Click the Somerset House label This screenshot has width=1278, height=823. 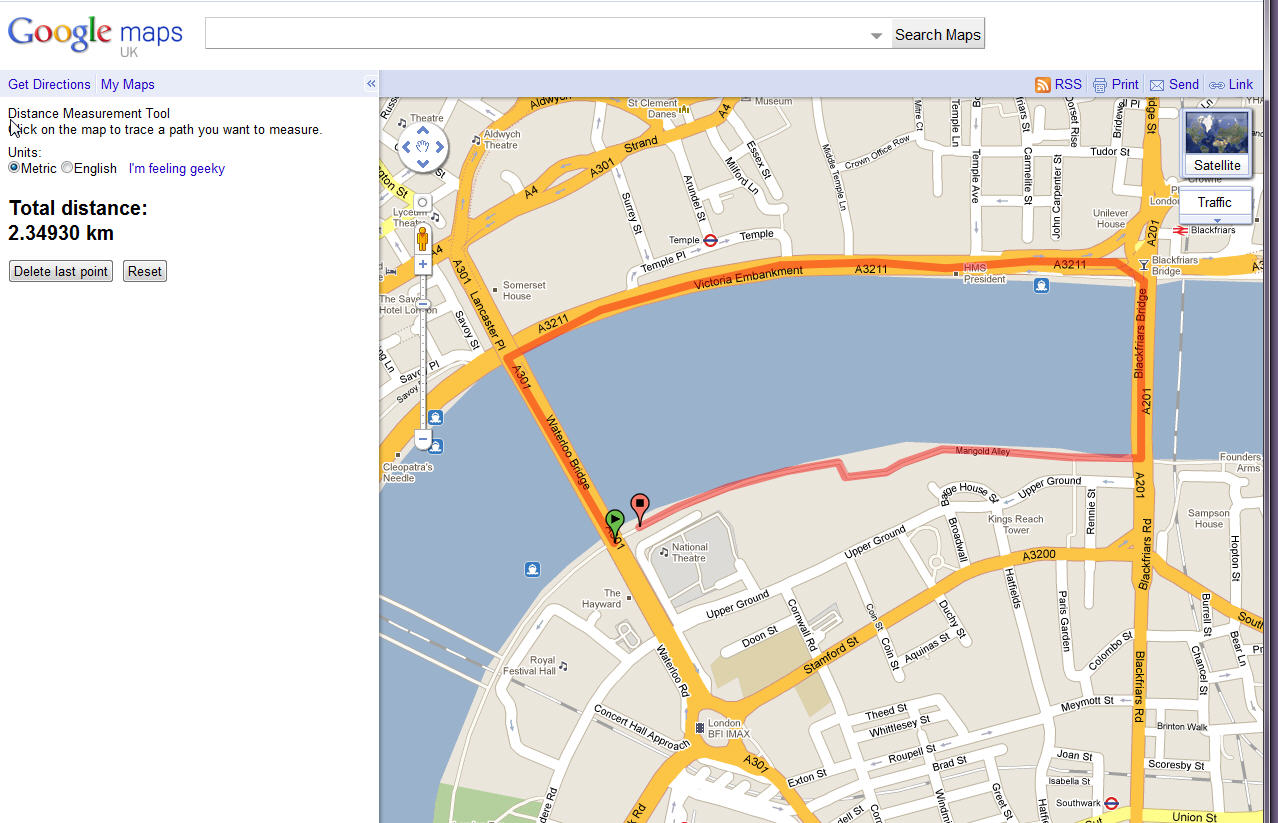[x=524, y=291]
